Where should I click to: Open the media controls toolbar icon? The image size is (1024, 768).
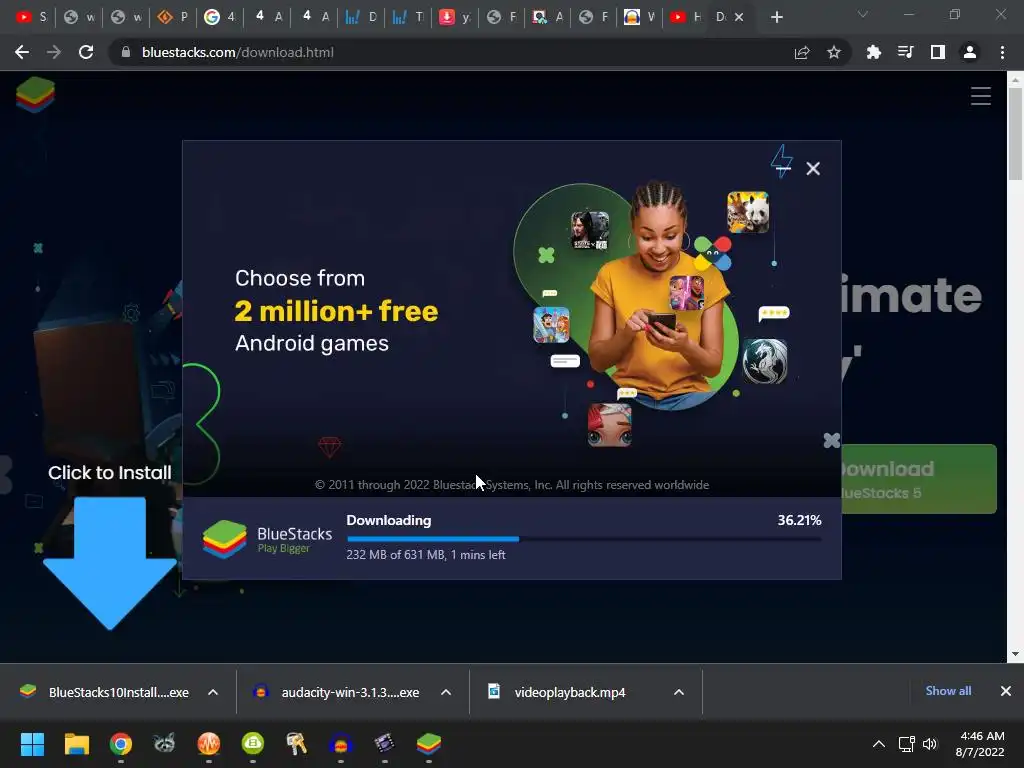coord(905,52)
